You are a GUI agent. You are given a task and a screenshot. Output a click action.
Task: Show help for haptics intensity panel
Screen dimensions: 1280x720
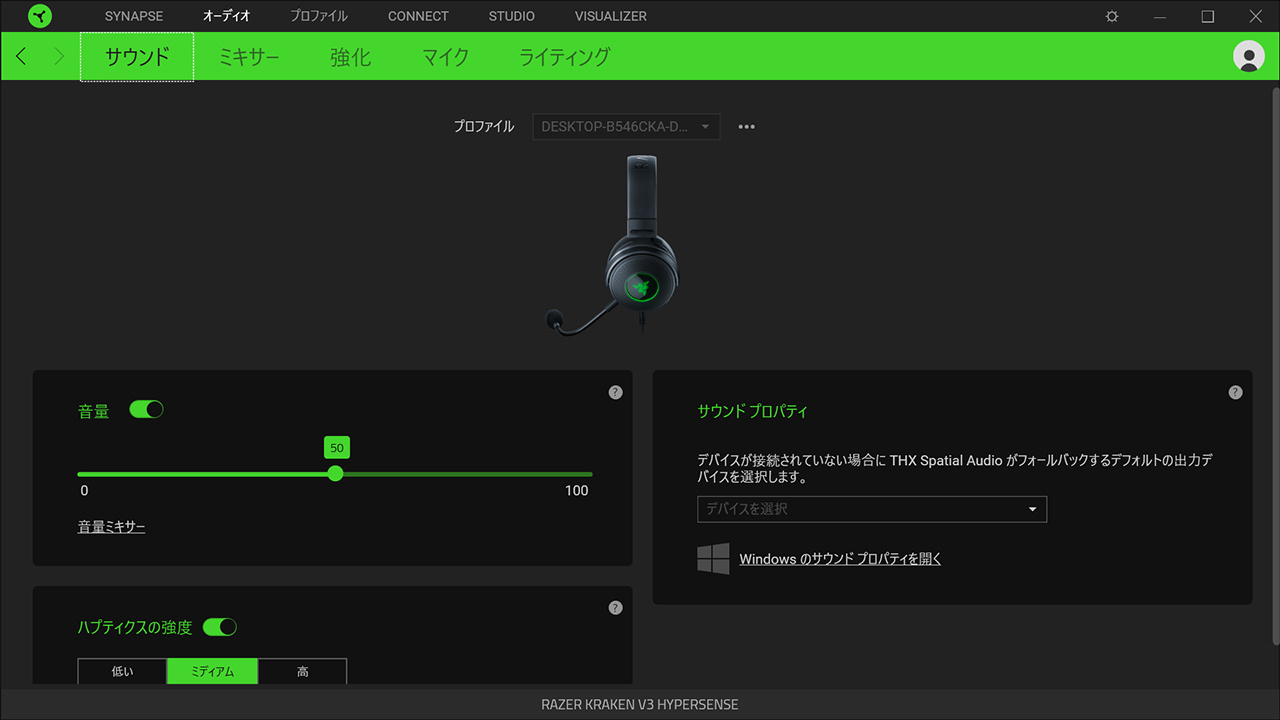615,608
